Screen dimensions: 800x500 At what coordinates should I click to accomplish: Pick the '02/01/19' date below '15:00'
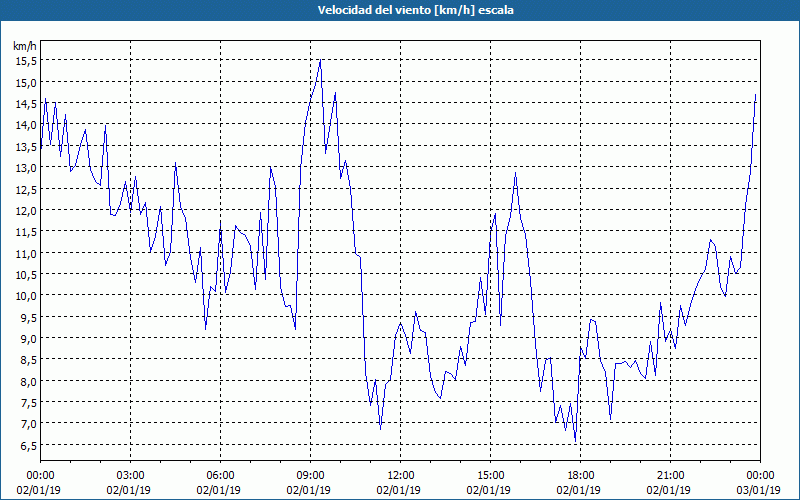489,490
